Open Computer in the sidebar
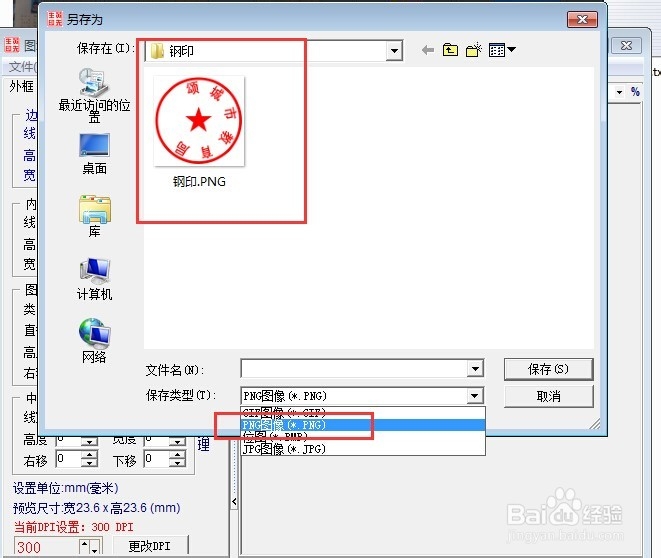 click(x=94, y=279)
